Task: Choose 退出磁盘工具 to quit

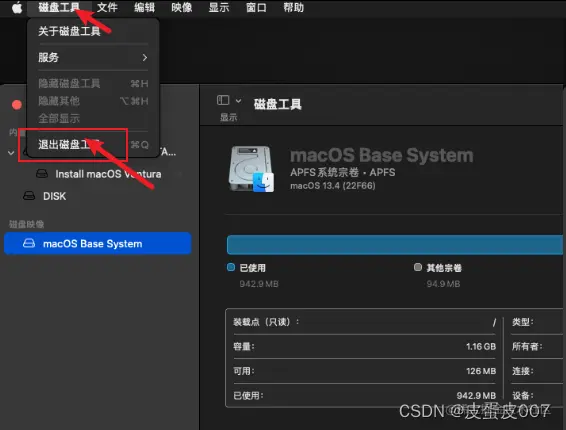Action: click(93, 145)
